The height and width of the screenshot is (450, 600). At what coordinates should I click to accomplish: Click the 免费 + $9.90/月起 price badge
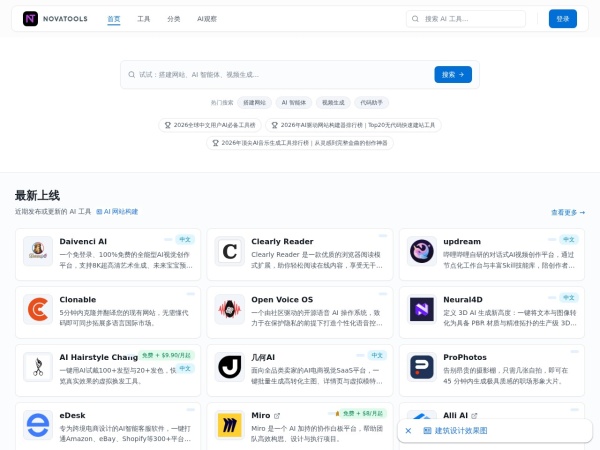coord(166,355)
